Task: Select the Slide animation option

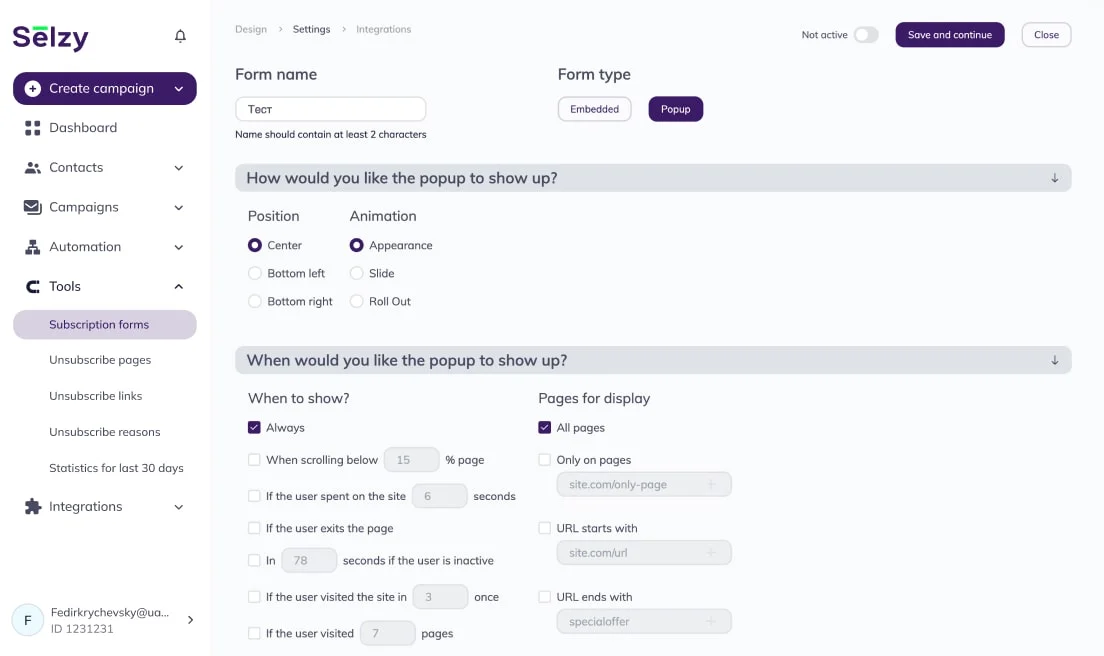Action: click(356, 273)
